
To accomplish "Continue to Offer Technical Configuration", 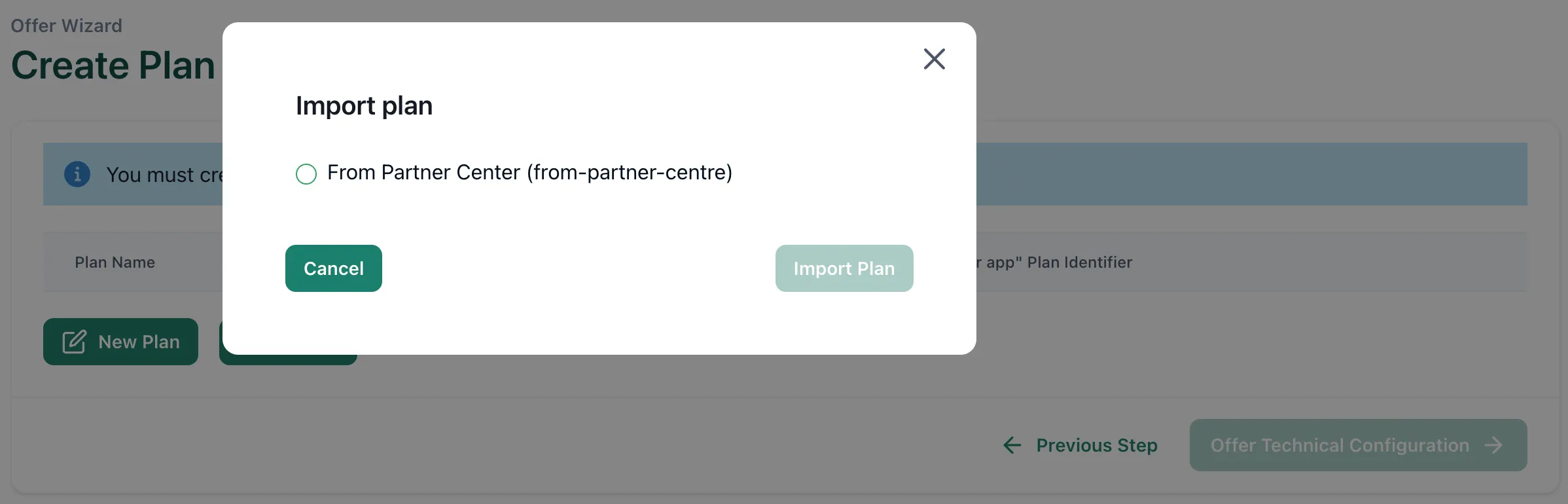I will [x=1358, y=445].
